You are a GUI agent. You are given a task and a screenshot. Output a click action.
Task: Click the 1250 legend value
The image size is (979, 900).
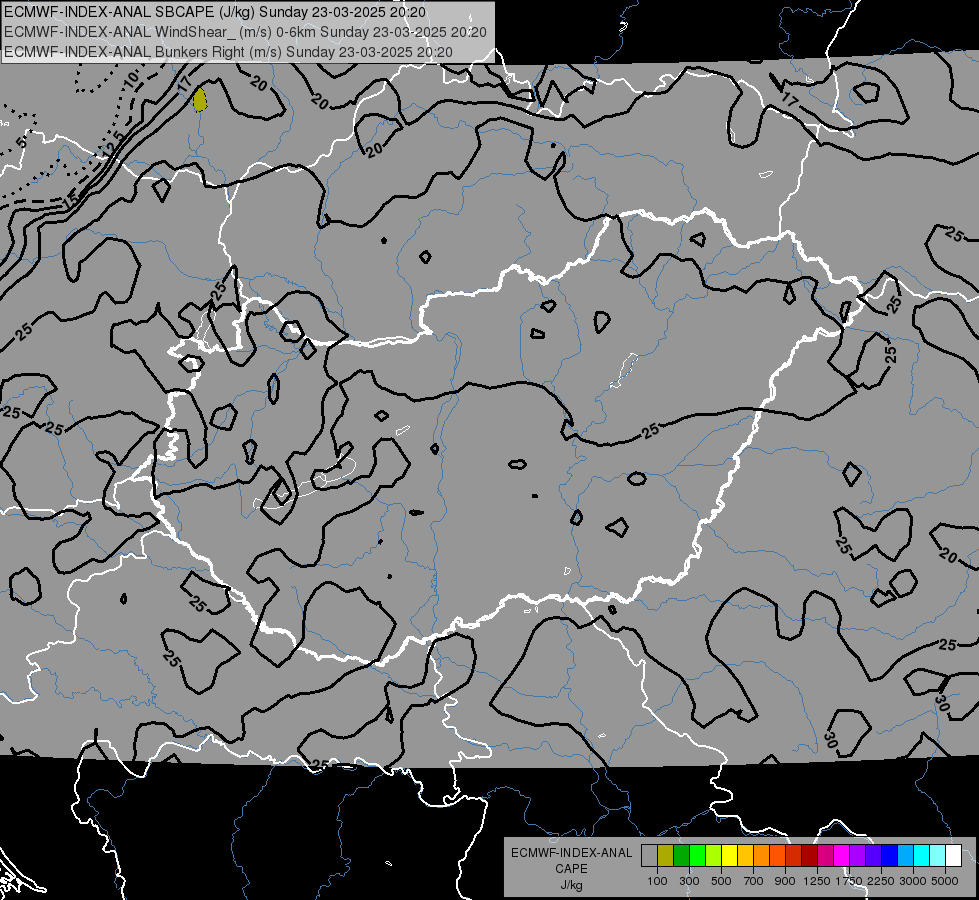click(817, 881)
